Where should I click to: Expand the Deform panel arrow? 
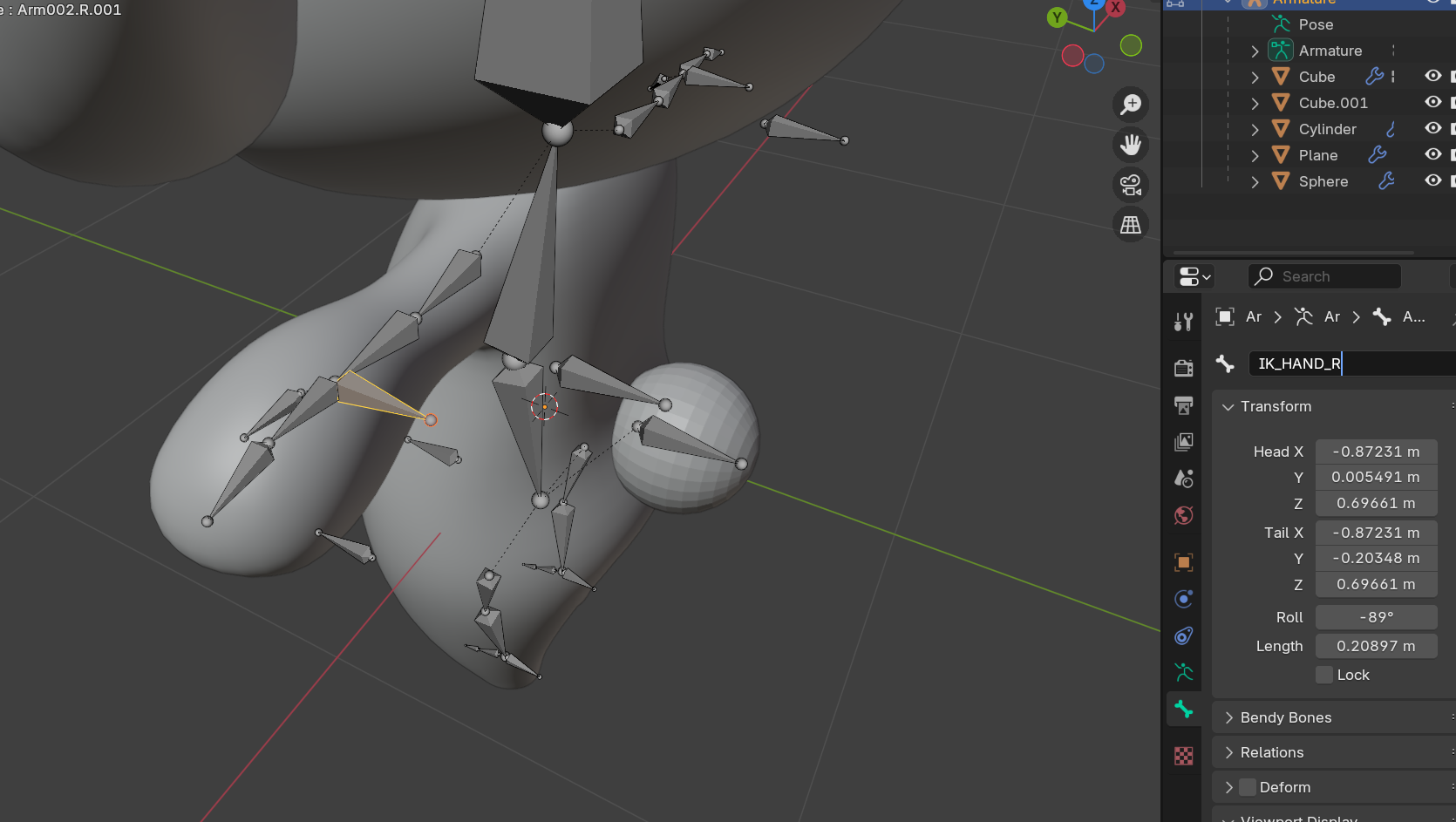pyautogui.click(x=1228, y=787)
